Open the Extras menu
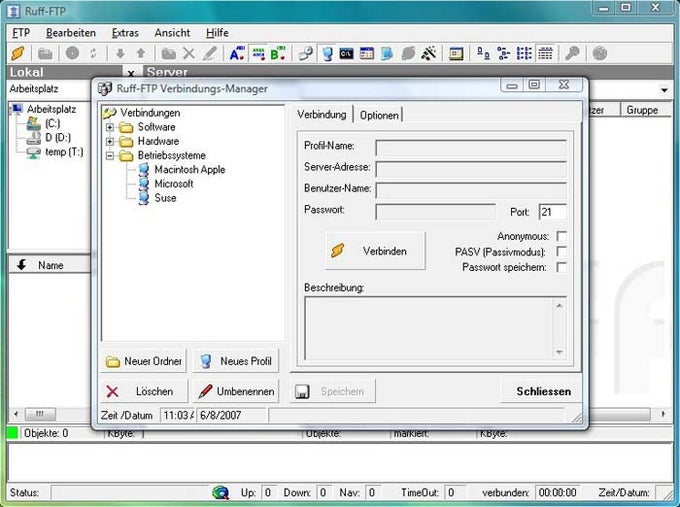This screenshot has height=507, width=680. point(125,33)
